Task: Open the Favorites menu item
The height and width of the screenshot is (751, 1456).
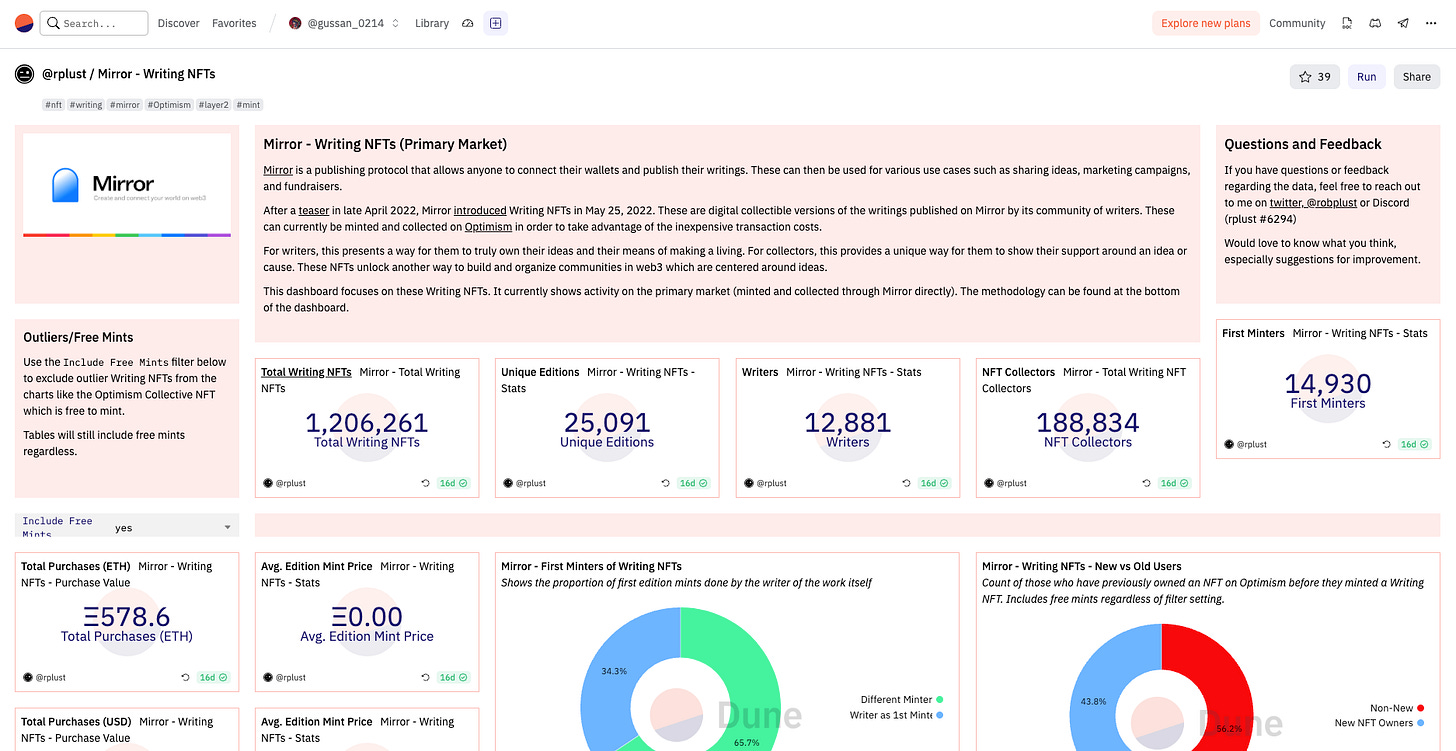Action: pos(234,23)
